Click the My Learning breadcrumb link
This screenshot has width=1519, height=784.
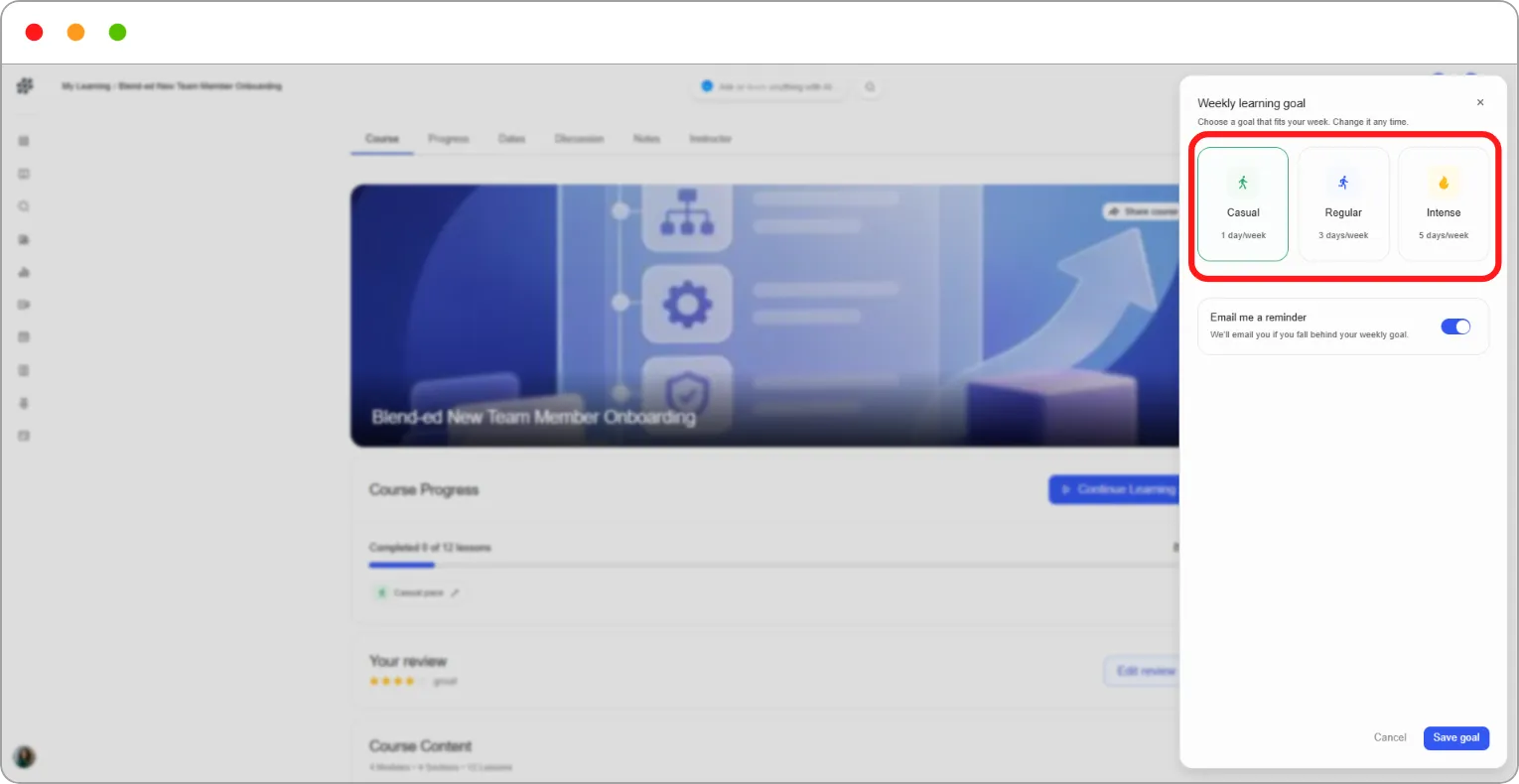[x=85, y=86]
